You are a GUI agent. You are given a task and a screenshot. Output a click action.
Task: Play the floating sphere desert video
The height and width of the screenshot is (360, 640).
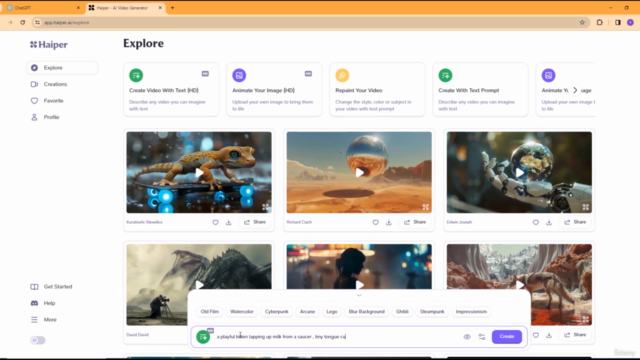point(359,172)
